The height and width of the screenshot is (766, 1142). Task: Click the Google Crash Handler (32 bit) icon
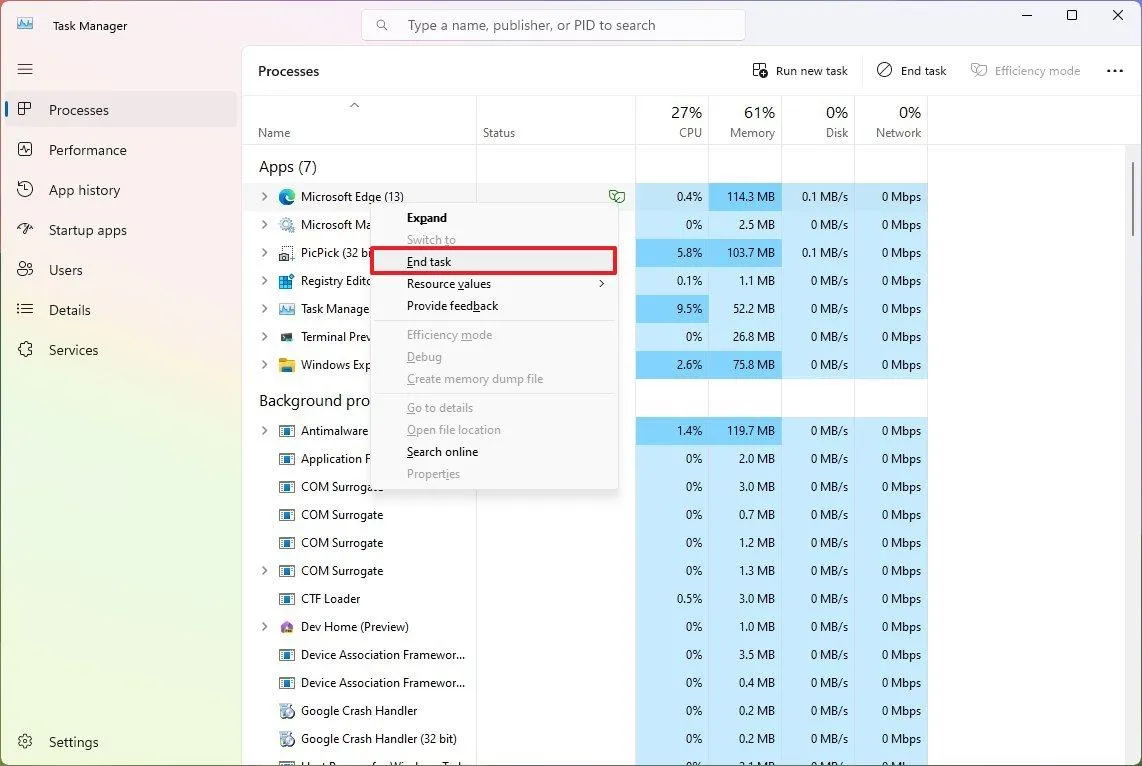point(287,739)
